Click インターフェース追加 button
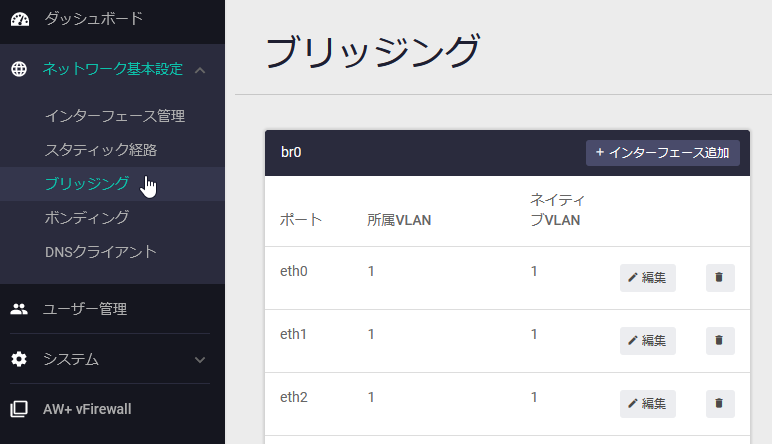 tap(663, 153)
